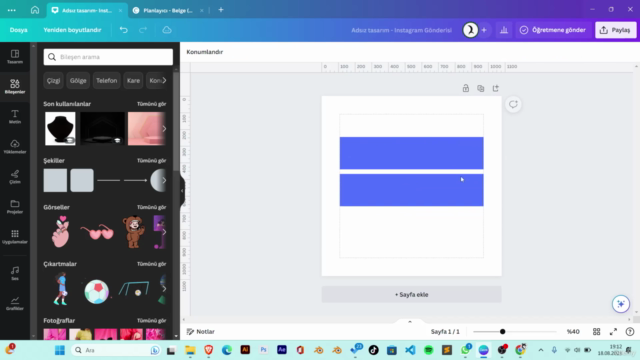Pick the black necklace bust thumbnail

pos(60,129)
